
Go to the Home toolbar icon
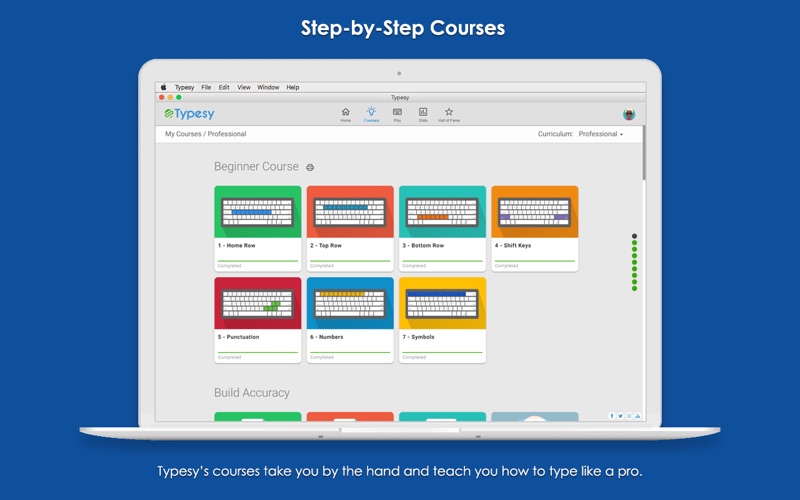(x=345, y=114)
